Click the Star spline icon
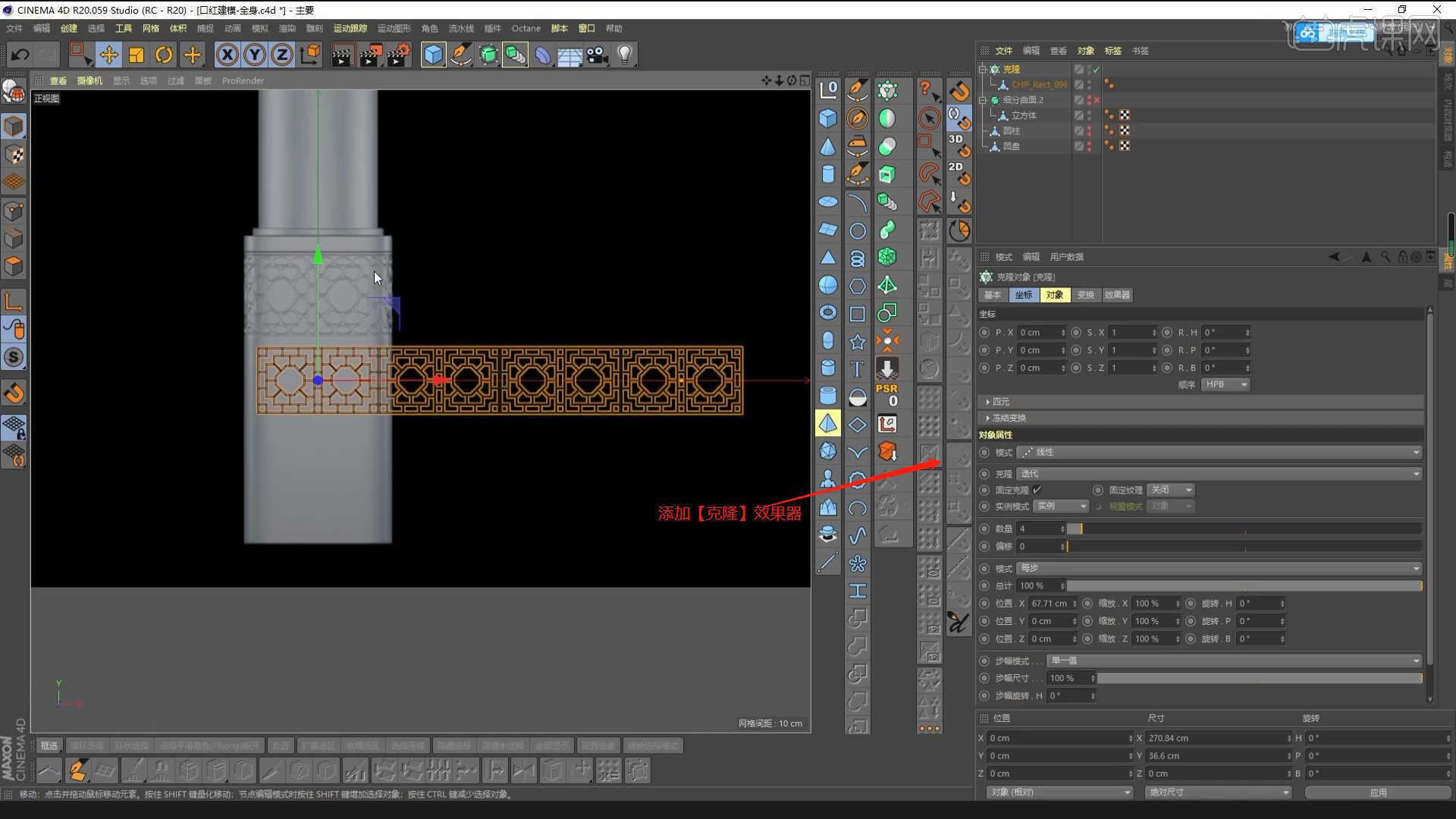 tap(858, 342)
